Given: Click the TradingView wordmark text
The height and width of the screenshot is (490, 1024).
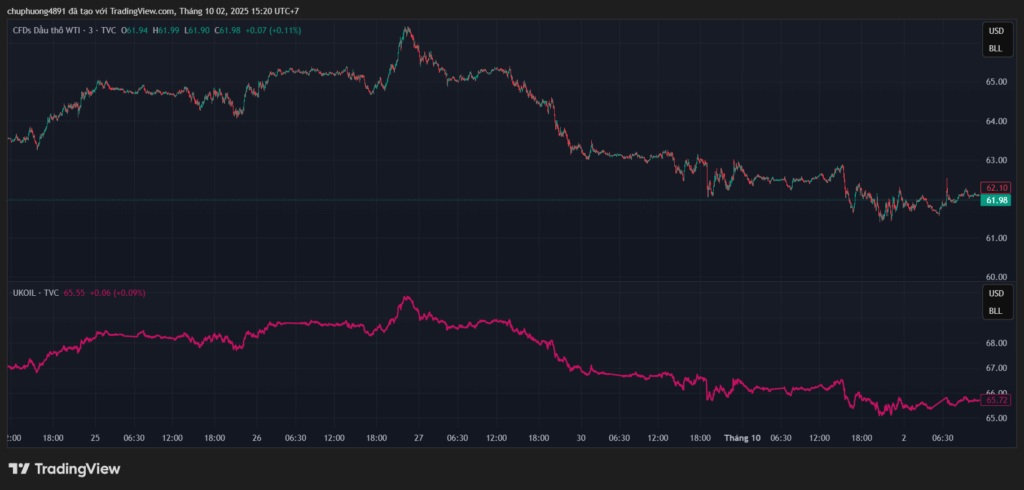Looking at the screenshot, I should (x=77, y=468).
